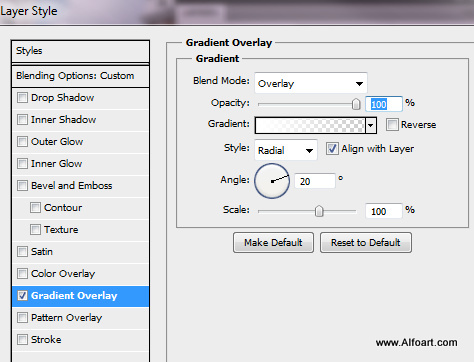Tick the Inner Glow checkbox
This screenshot has width=474, height=362.
(22, 164)
